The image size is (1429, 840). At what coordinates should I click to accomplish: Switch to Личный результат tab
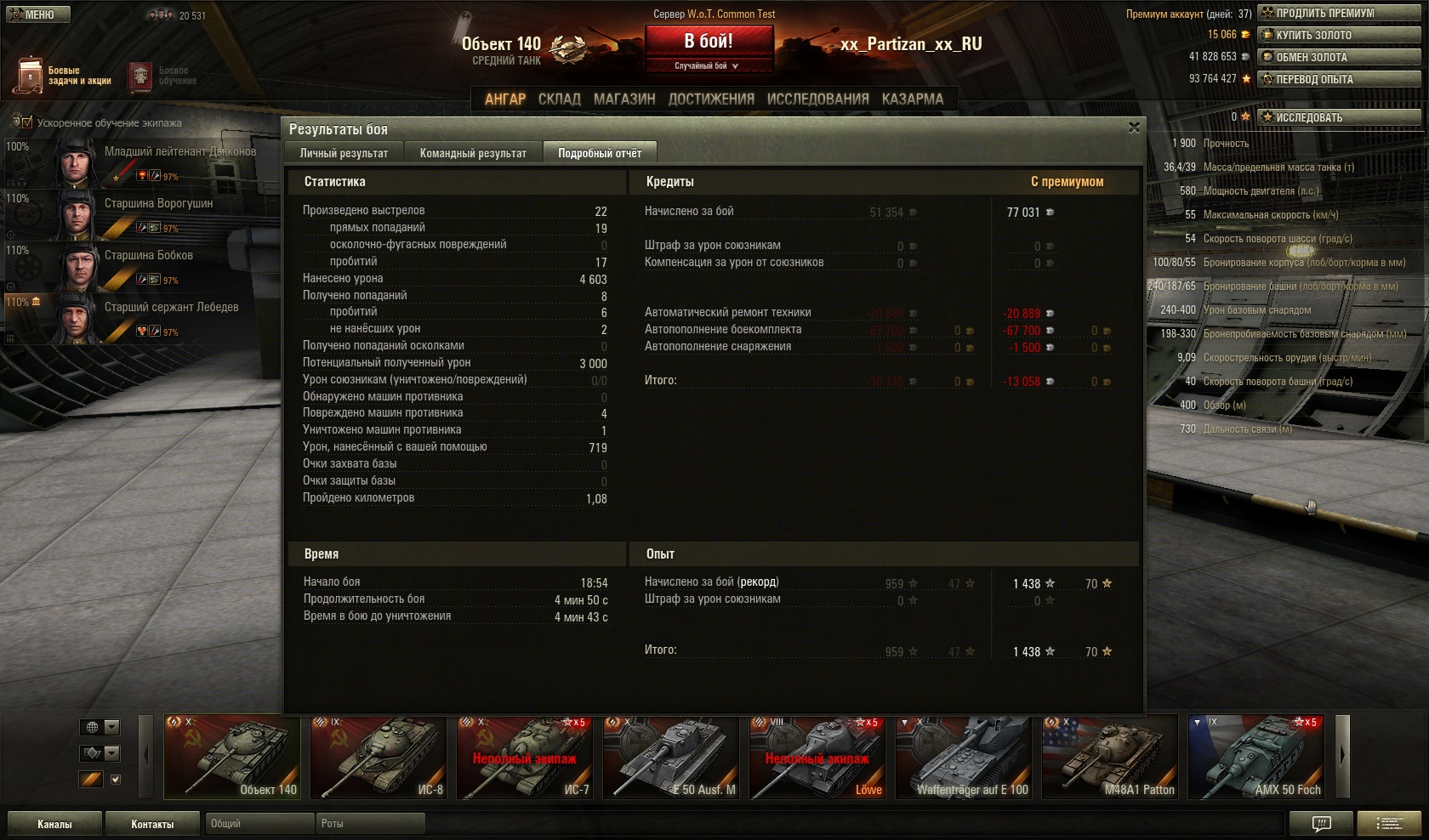(x=344, y=153)
